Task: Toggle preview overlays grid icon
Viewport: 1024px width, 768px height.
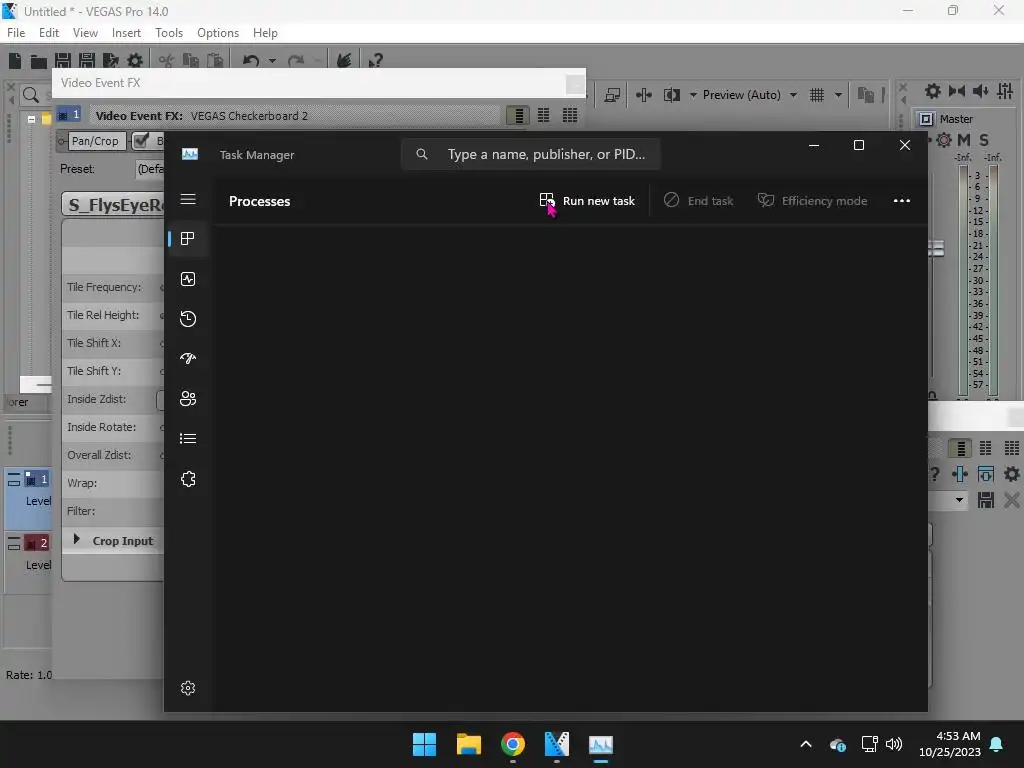Action: pyautogui.click(x=817, y=95)
